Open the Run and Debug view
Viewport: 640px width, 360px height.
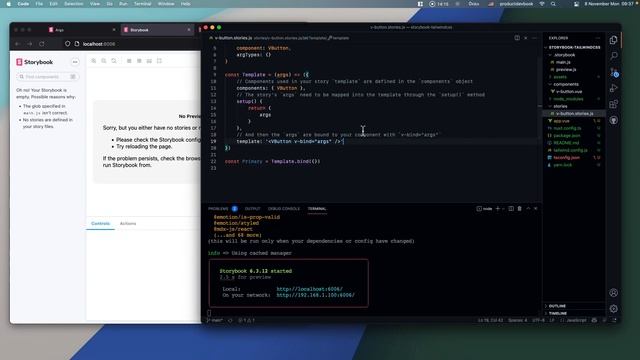(x=613, y=88)
